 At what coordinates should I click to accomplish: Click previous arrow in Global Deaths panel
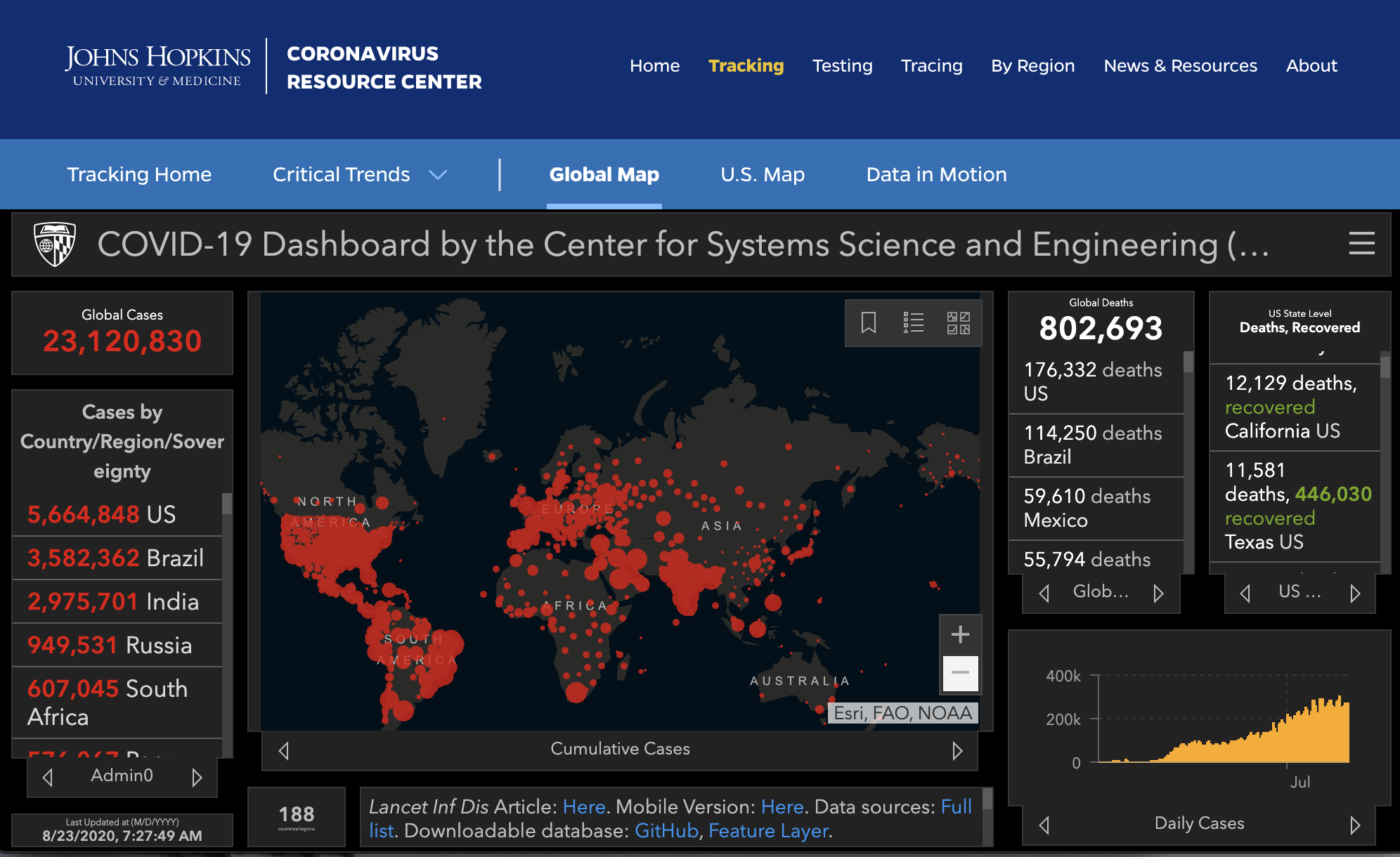[1044, 594]
